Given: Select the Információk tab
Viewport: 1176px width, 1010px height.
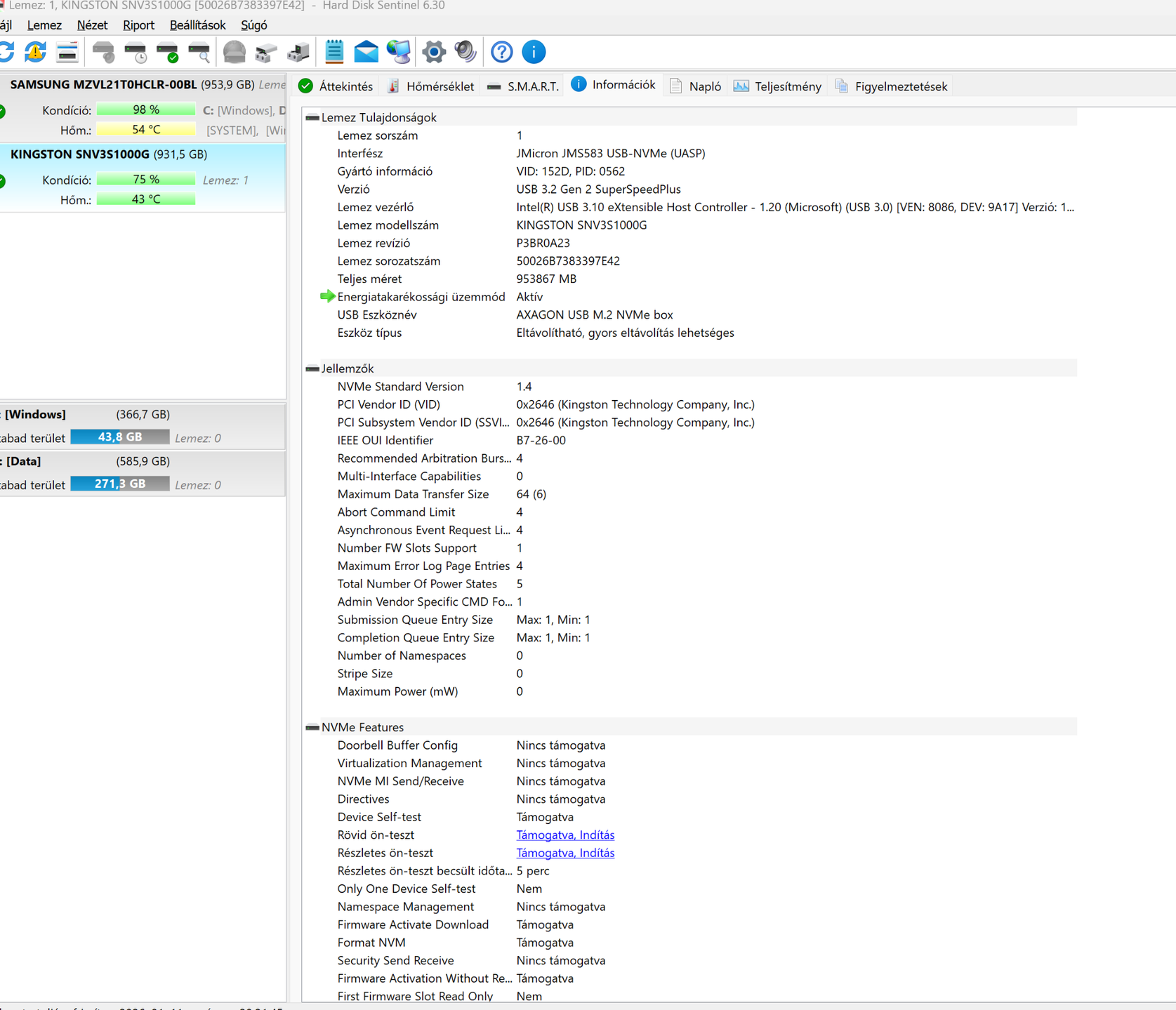Looking at the screenshot, I should click(614, 85).
